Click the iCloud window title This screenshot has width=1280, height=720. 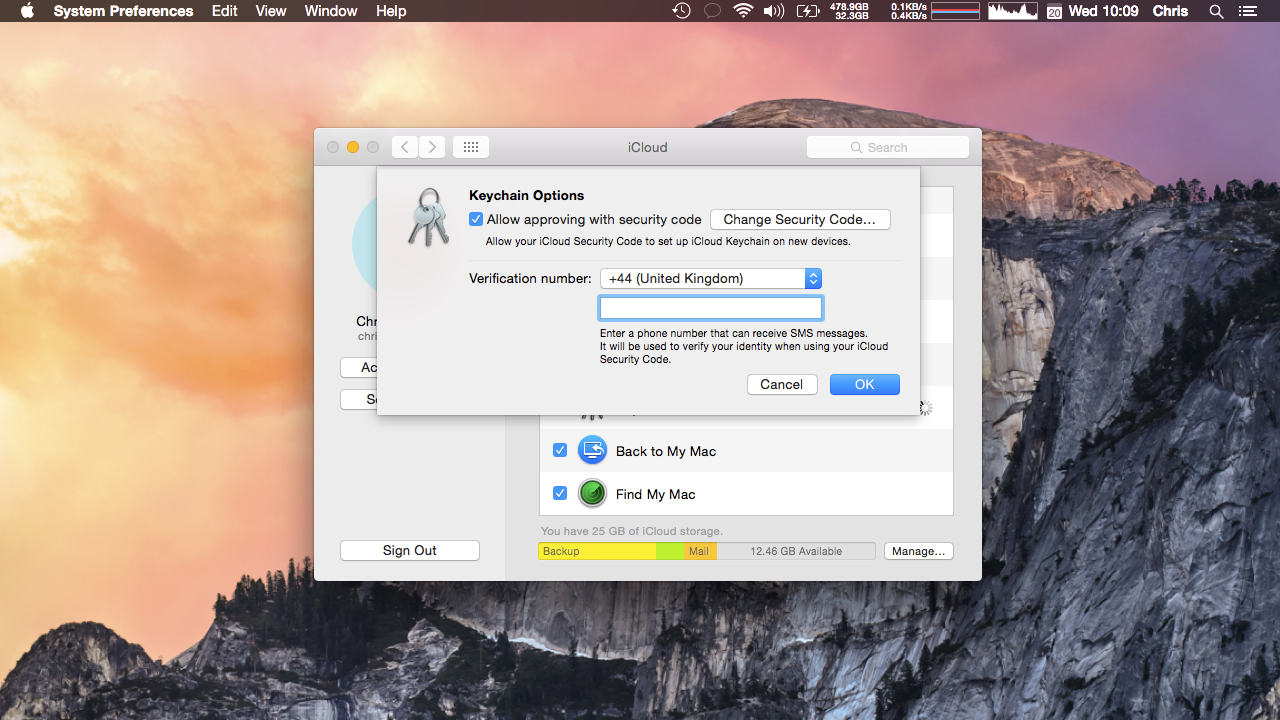tap(648, 147)
